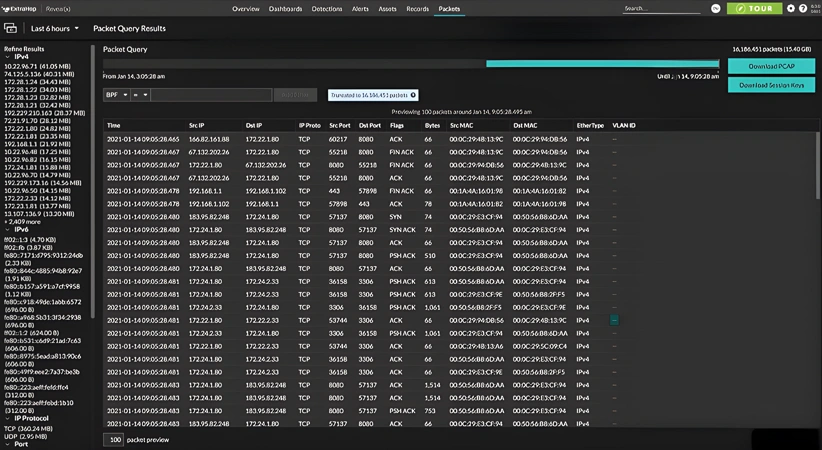
Task: Click the SYN flag cell
Action: 395,217
